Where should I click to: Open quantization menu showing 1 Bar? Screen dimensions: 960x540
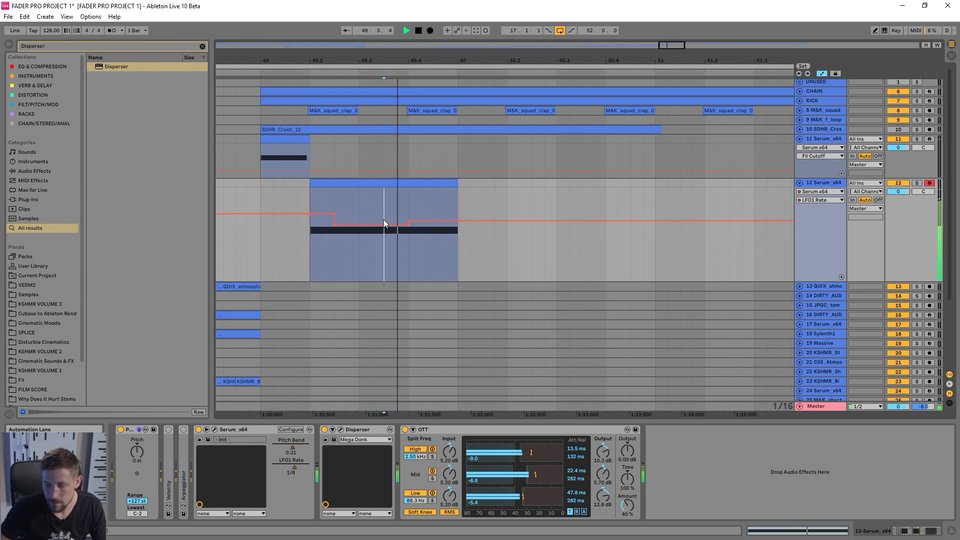point(137,30)
